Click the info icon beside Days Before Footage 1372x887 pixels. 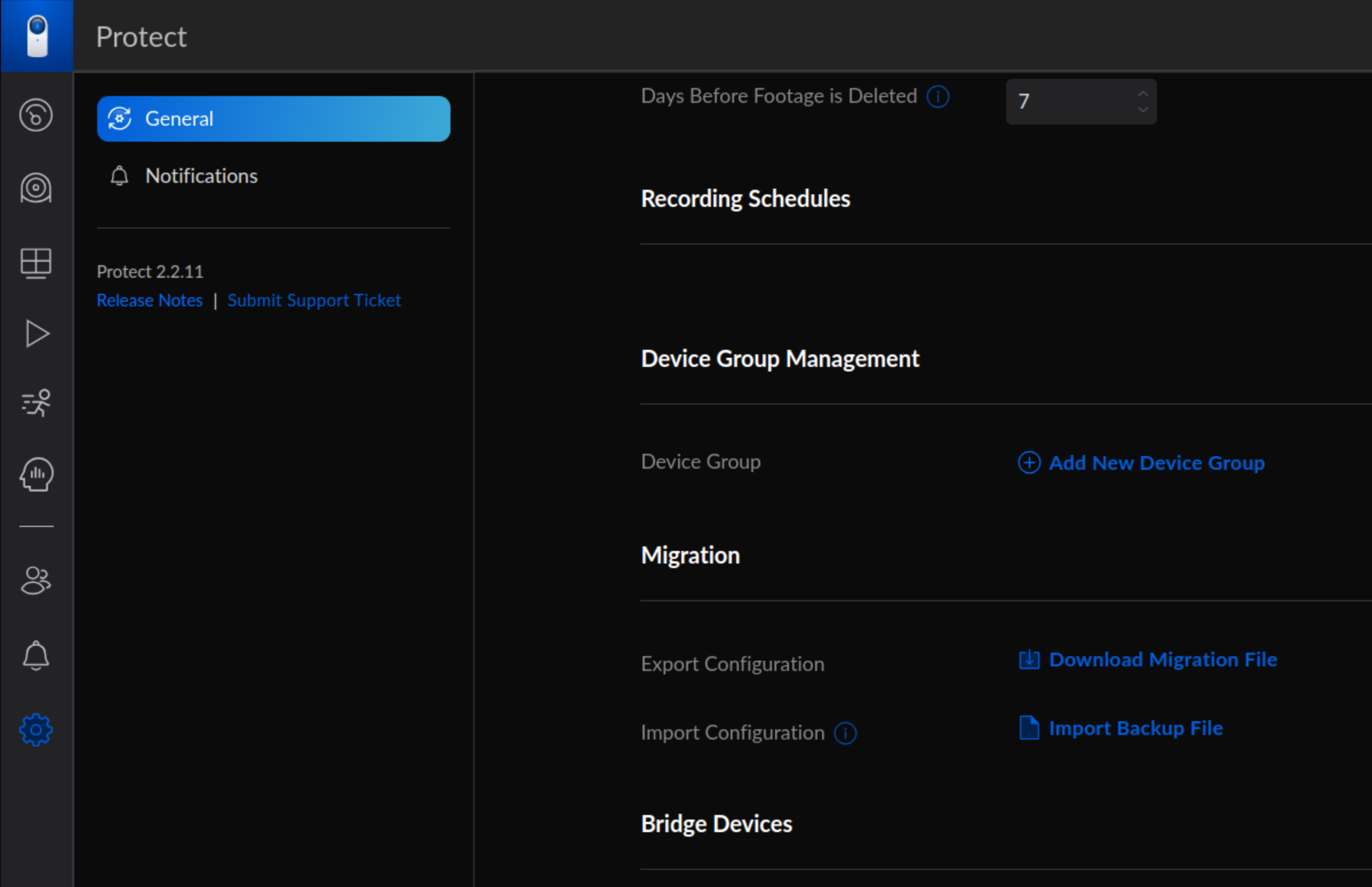point(938,97)
